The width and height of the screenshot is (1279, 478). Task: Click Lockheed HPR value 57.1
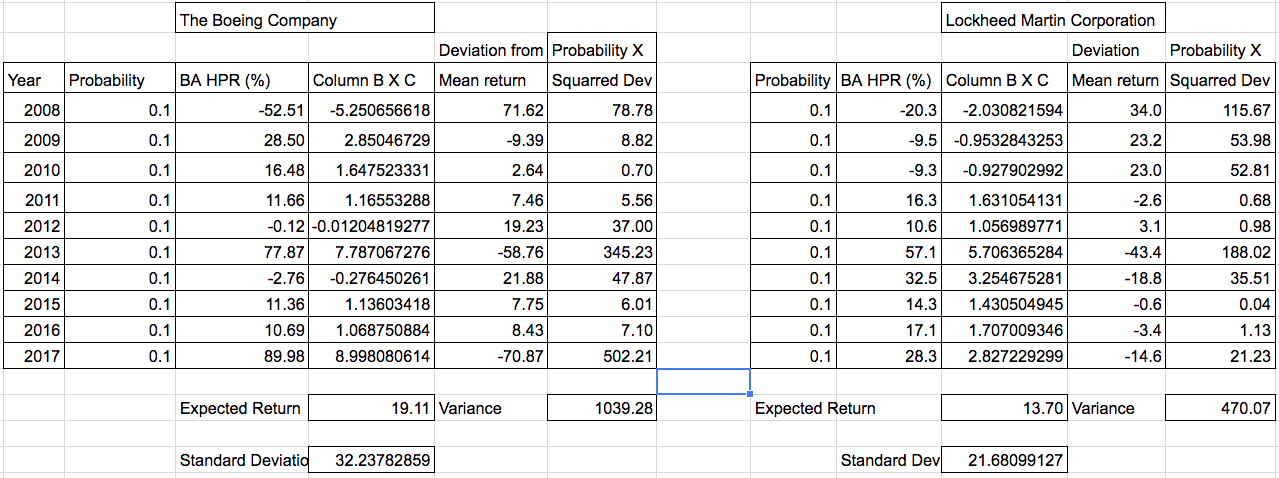(889, 252)
